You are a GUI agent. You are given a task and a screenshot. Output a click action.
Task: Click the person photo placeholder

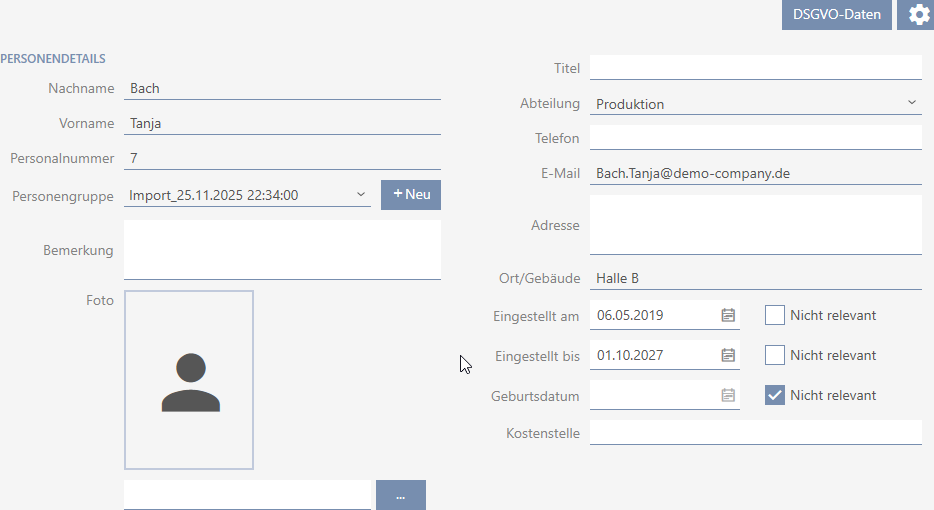pos(189,380)
